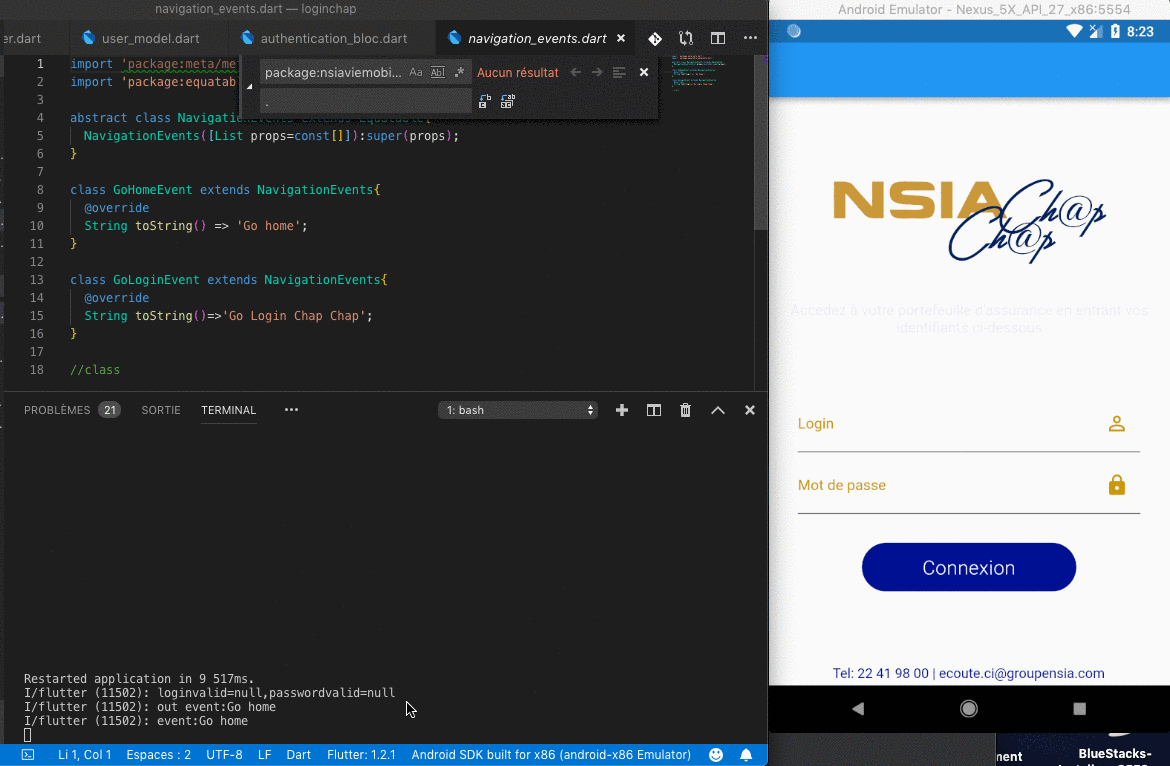This screenshot has height=766, width=1170.
Task: Toggle find in selection icon
Action: (x=619, y=72)
